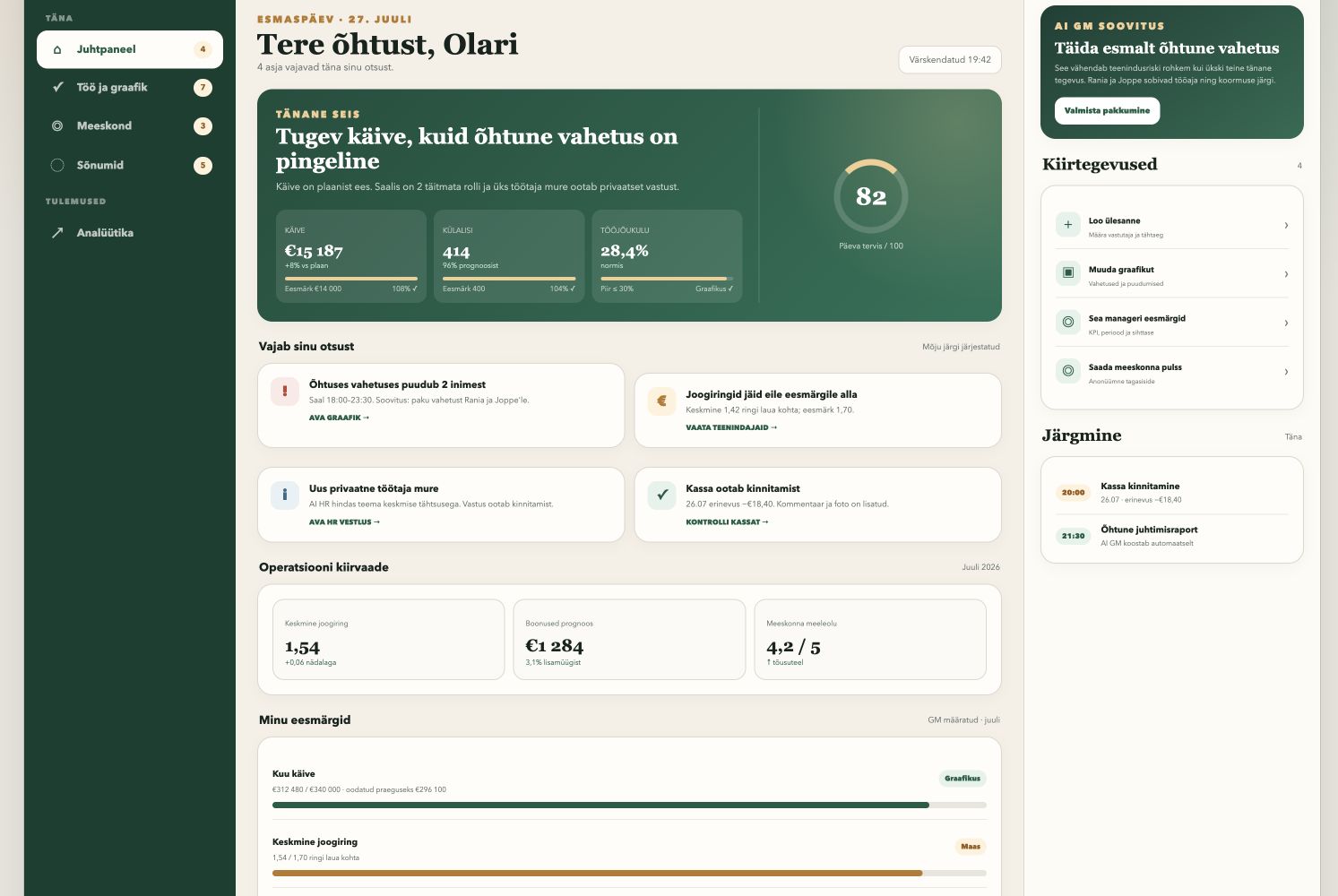This screenshot has height=896, width=1338.
Task: Click the Saada meeskonna pulss icon
Action: pos(1068,370)
